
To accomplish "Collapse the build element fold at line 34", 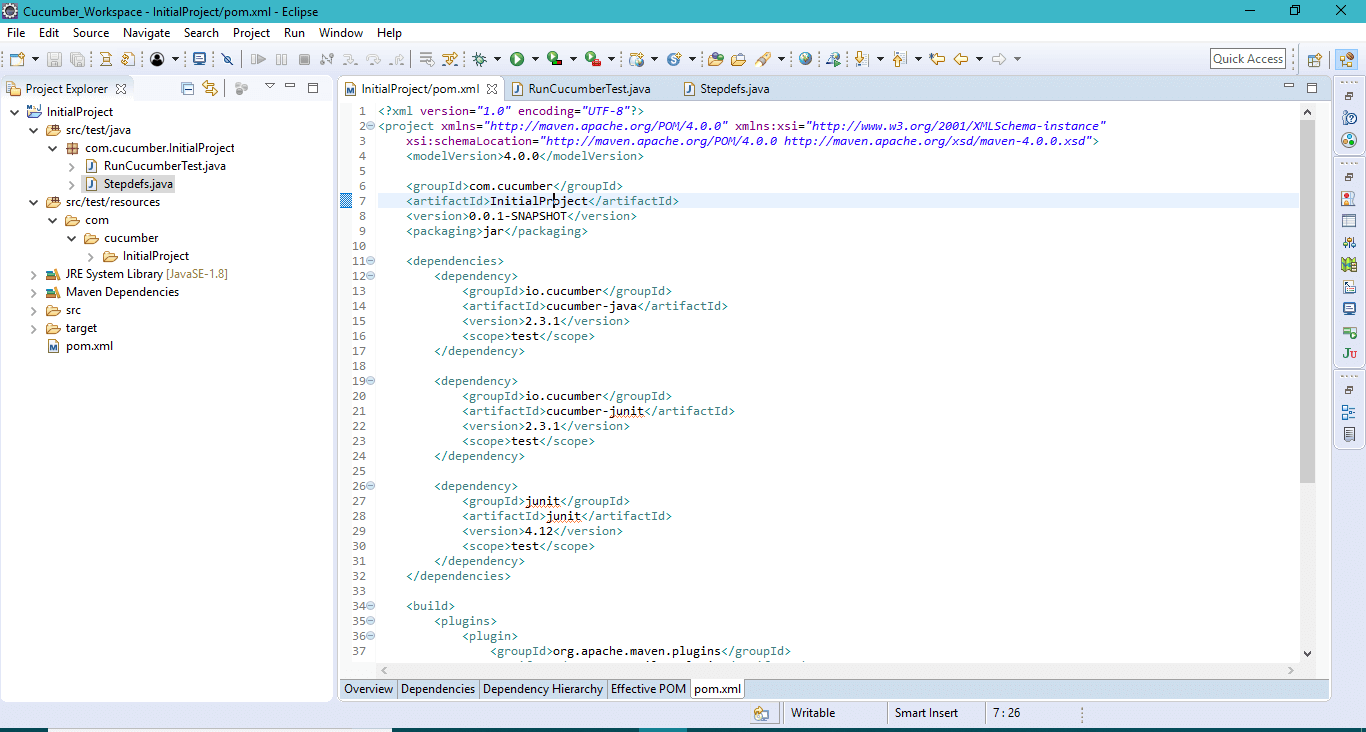I will click(x=370, y=606).
